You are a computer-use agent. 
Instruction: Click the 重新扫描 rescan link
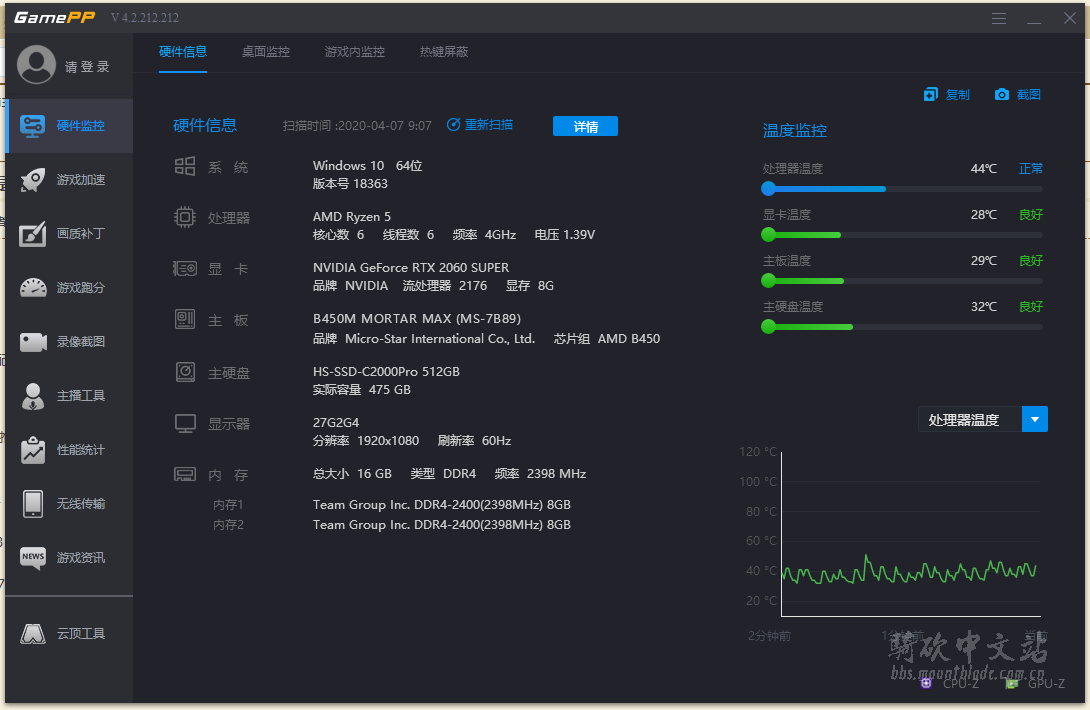point(489,124)
